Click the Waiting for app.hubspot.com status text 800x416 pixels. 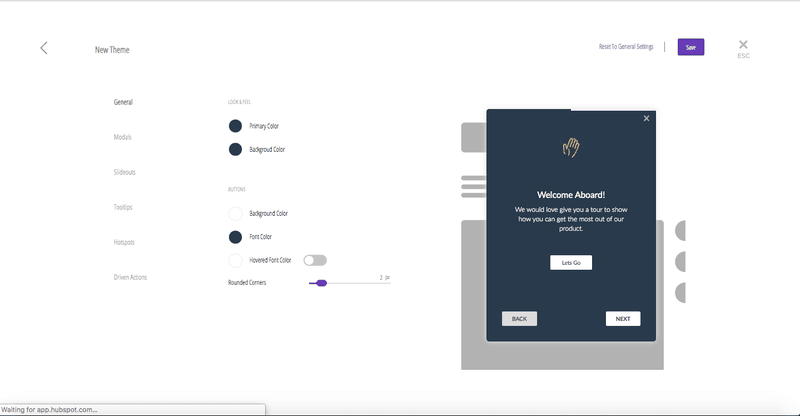49,409
